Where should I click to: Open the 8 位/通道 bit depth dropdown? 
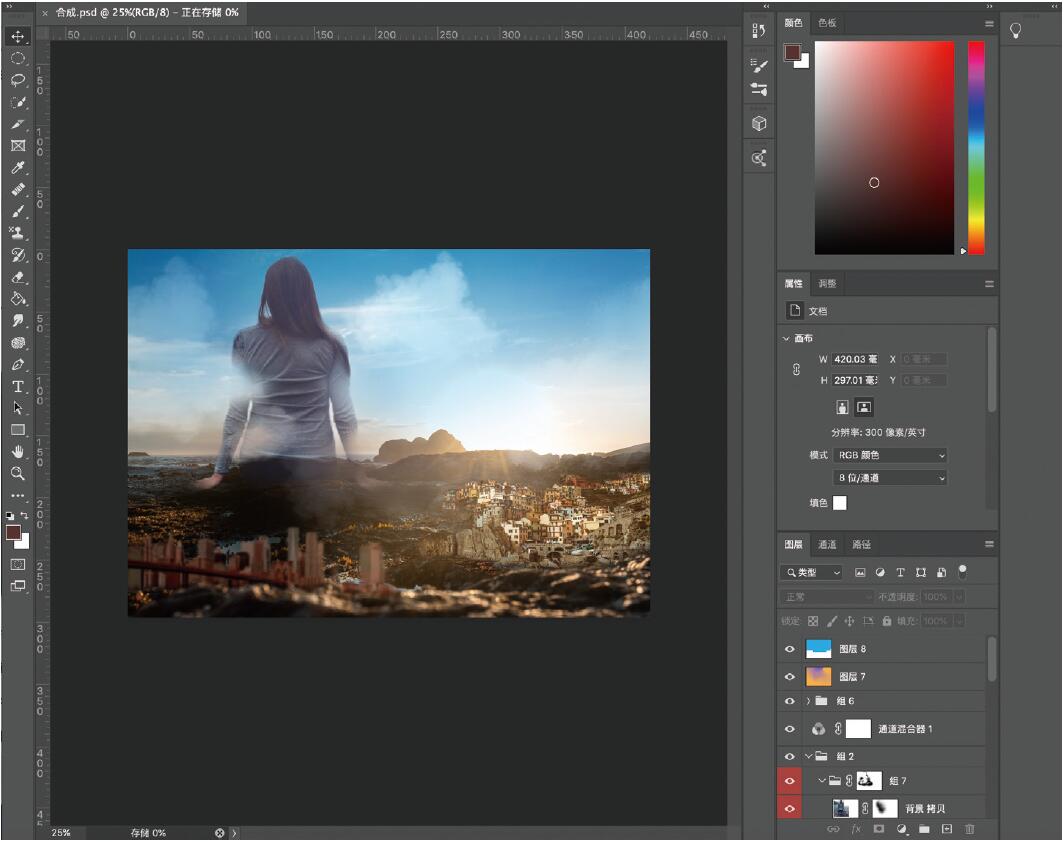[890, 478]
